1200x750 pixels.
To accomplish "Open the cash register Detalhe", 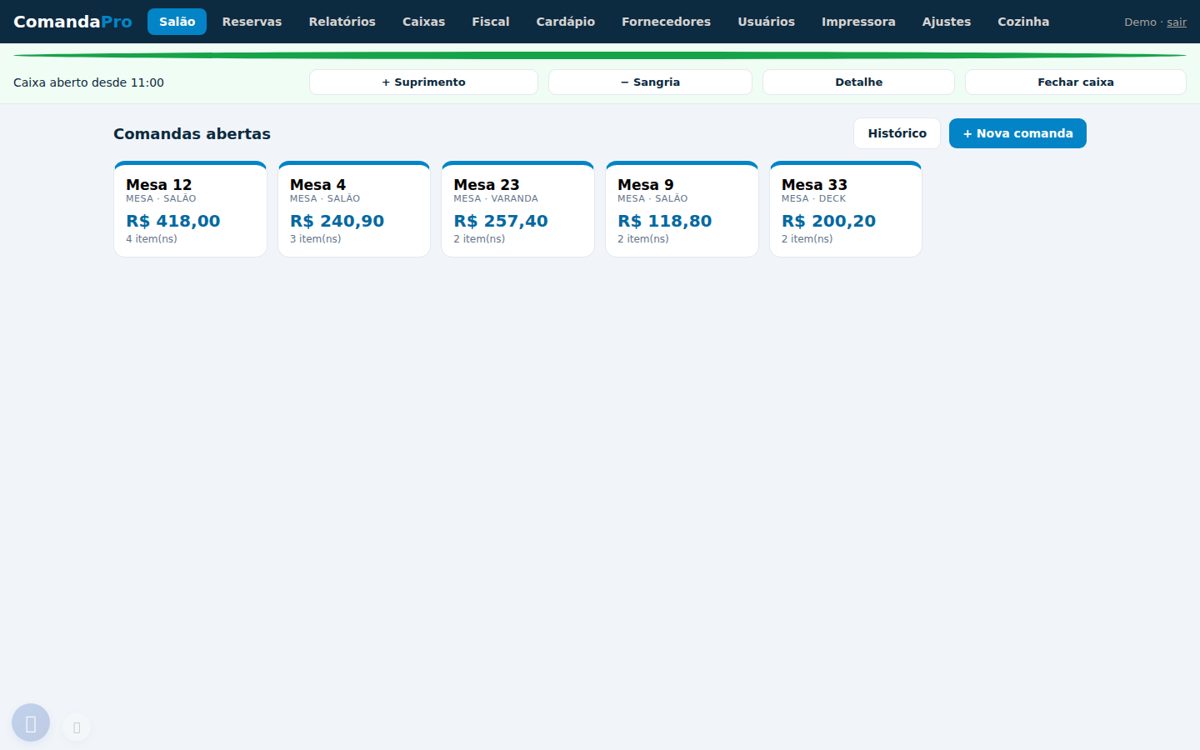I will (x=859, y=82).
